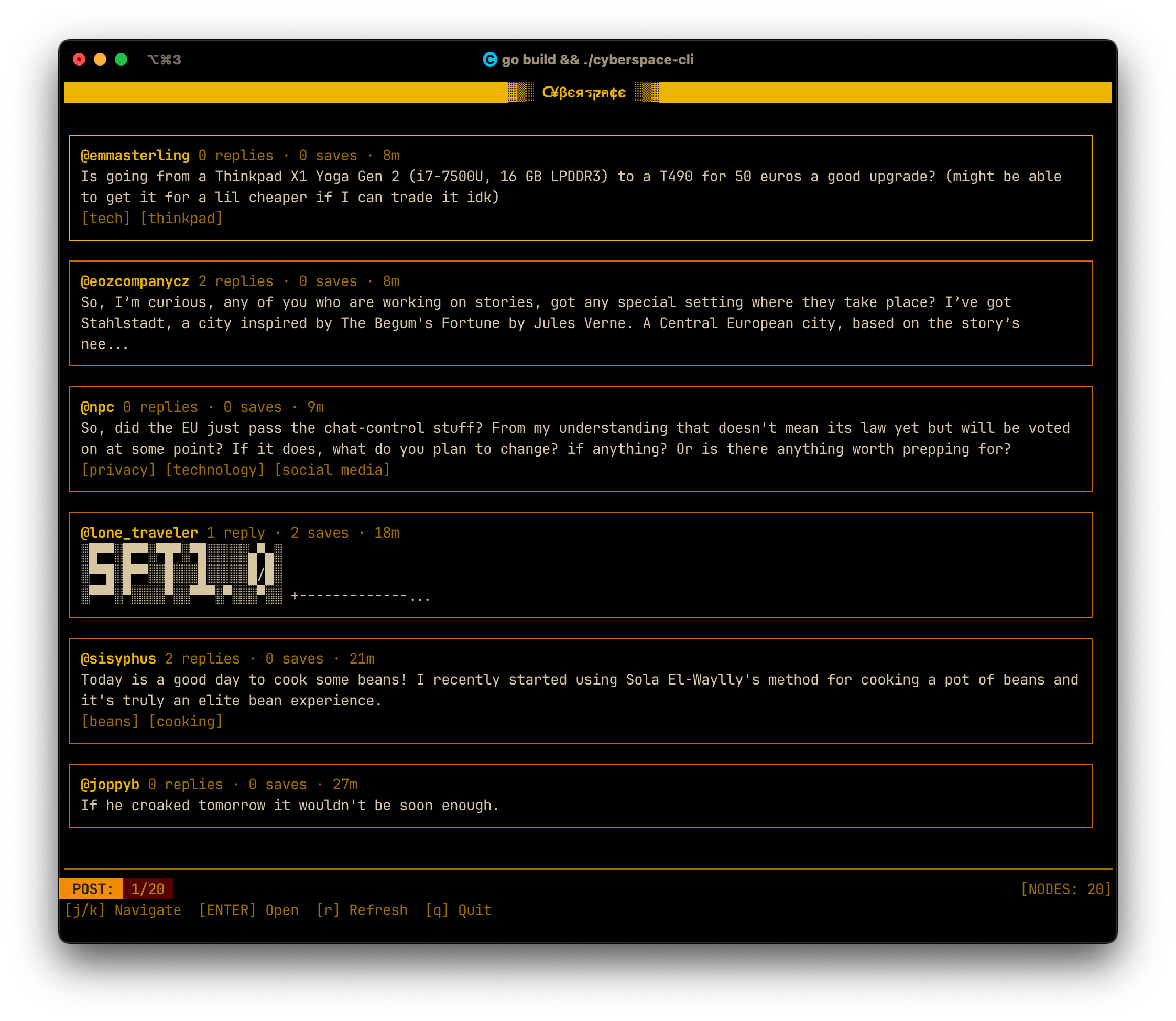Click the green zoom window button
Screen dimensions: 1176x1021
pyautogui.click(x=121, y=59)
